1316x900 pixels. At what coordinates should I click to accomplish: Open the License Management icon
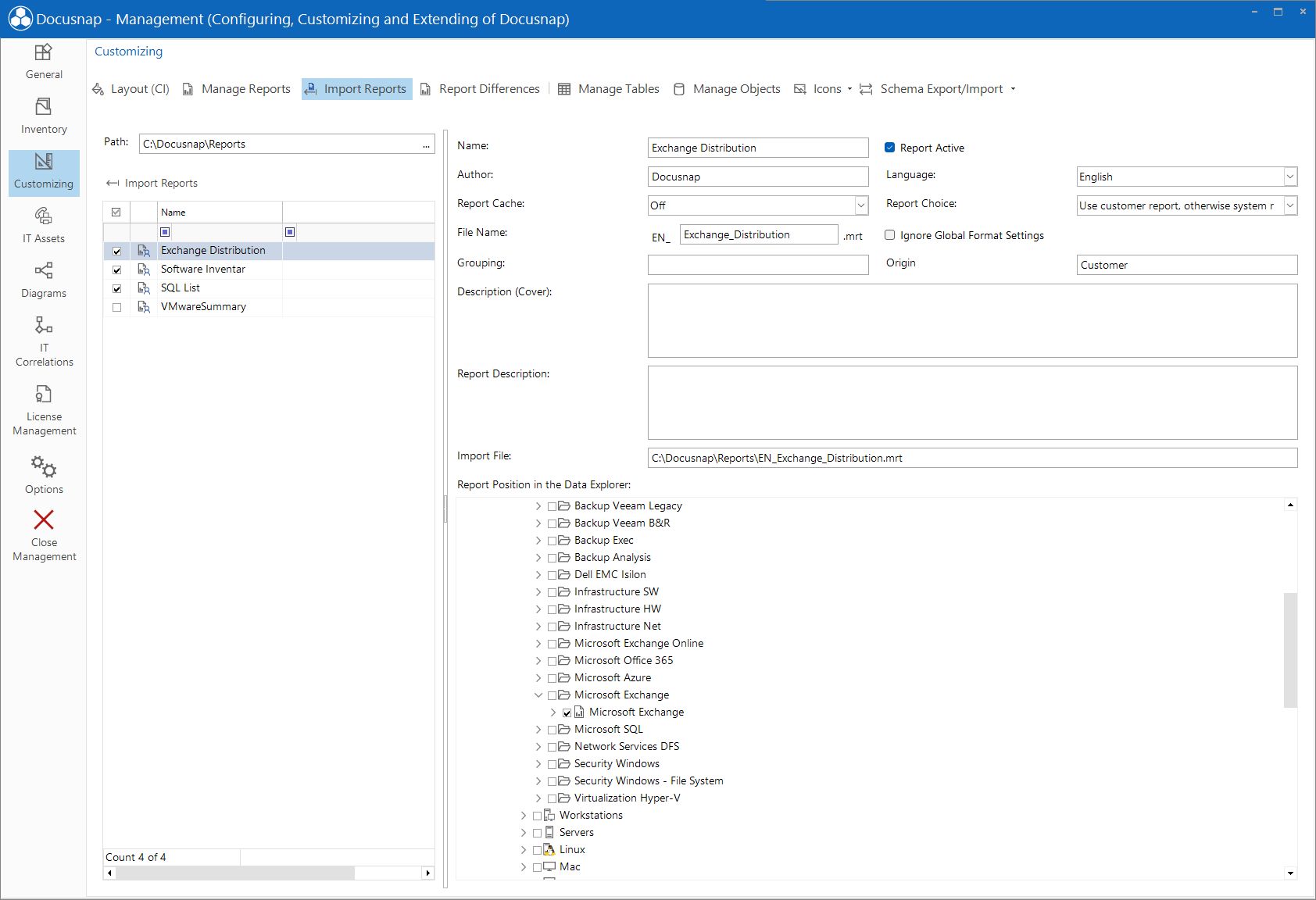pyautogui.click(x=44, y=394)
